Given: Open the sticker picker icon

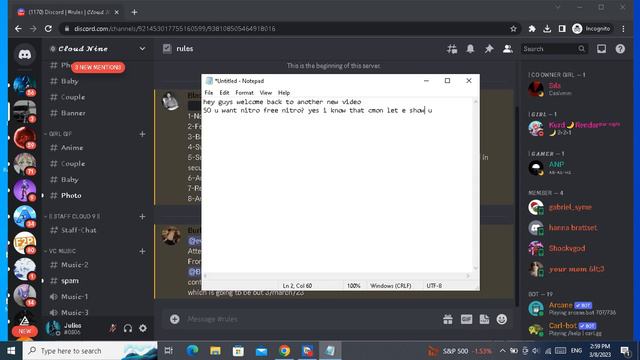Looking at the screenshot, I should tap(484, 319).
